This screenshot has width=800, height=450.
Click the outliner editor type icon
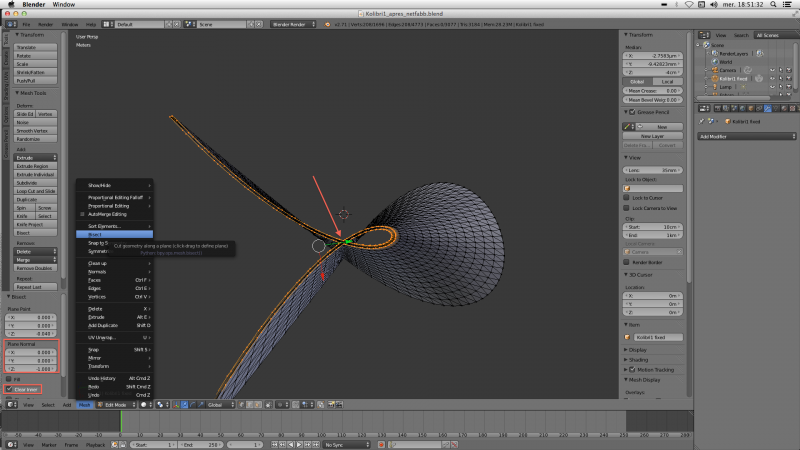coord(704,35)
